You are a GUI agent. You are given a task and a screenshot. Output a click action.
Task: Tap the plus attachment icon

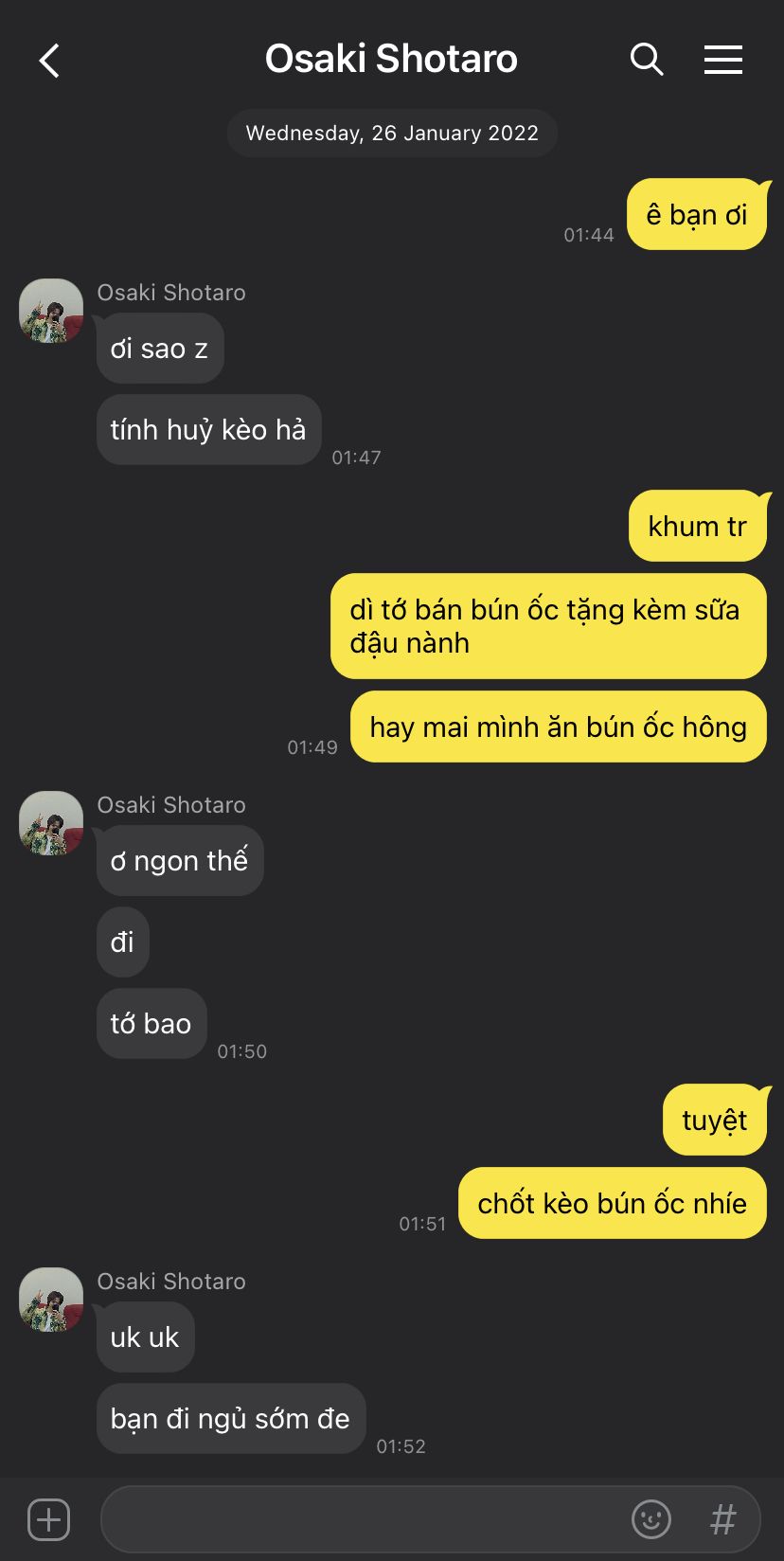coord(48,1519)
